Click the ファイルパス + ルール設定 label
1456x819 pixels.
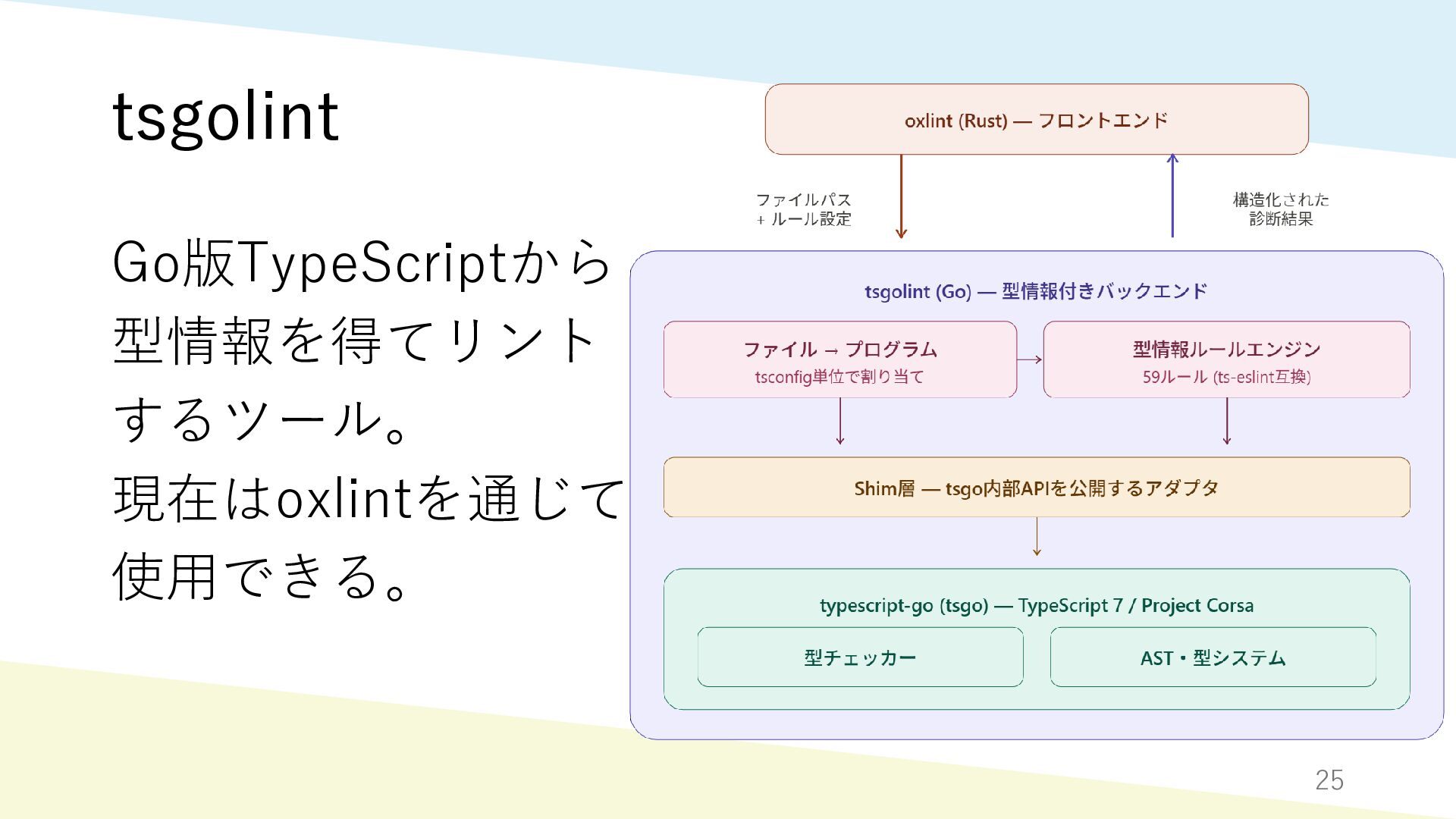click(x=803, y=209)
